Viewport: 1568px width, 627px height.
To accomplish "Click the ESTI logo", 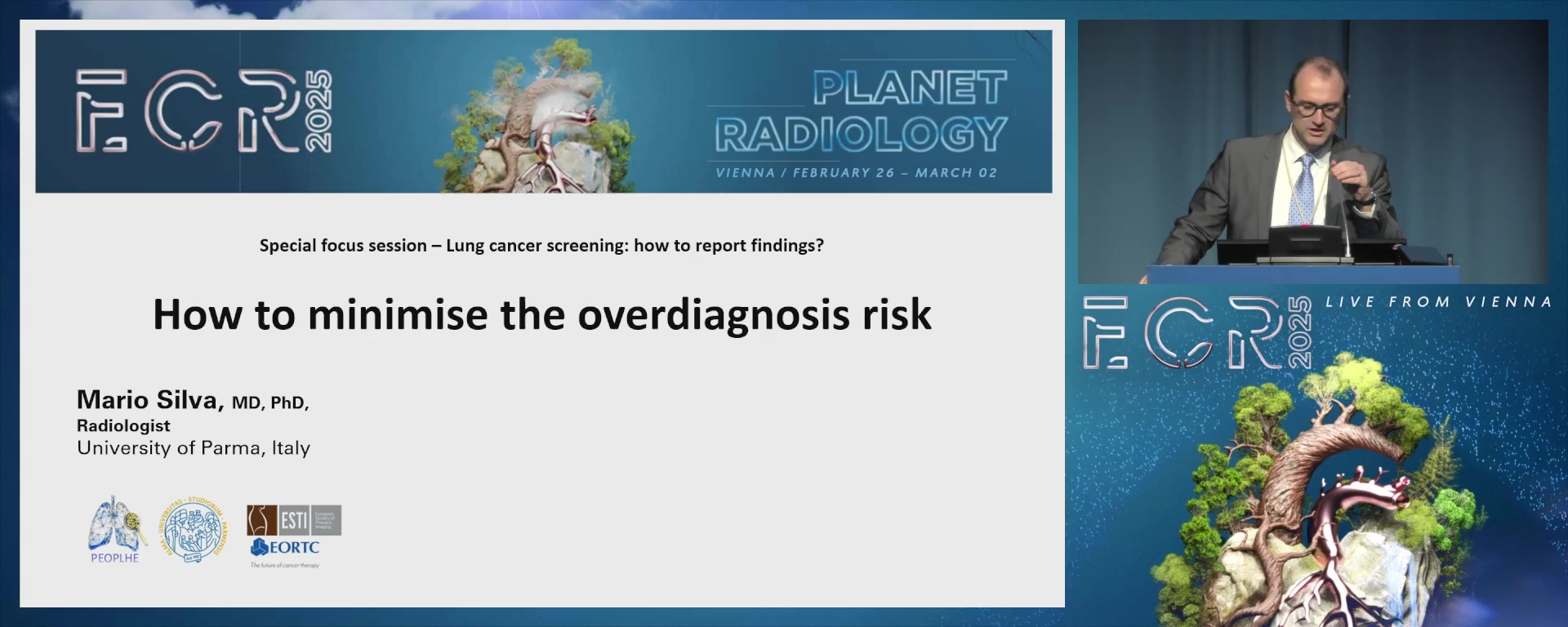I will [294, 520].
